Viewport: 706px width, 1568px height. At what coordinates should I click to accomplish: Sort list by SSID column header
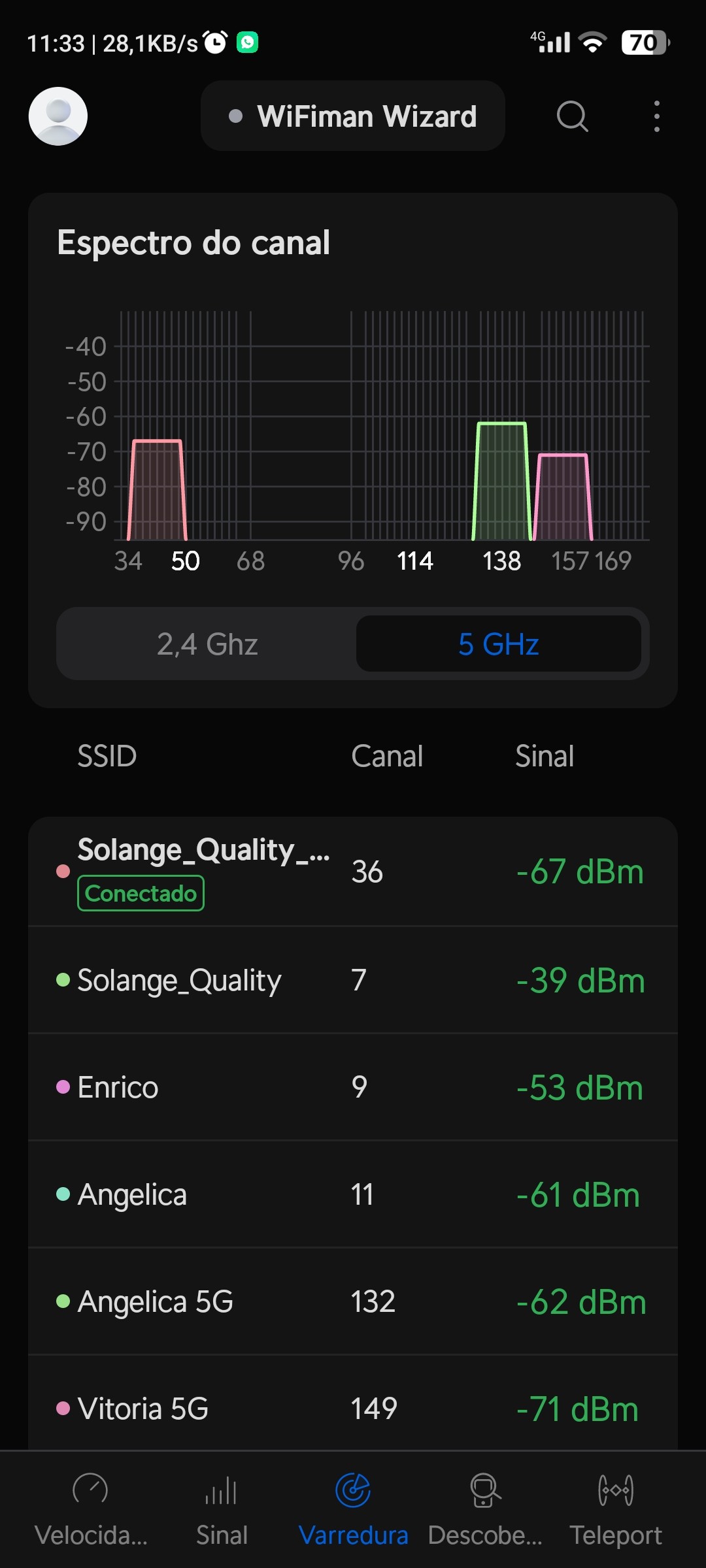click(x=107, y=756)
